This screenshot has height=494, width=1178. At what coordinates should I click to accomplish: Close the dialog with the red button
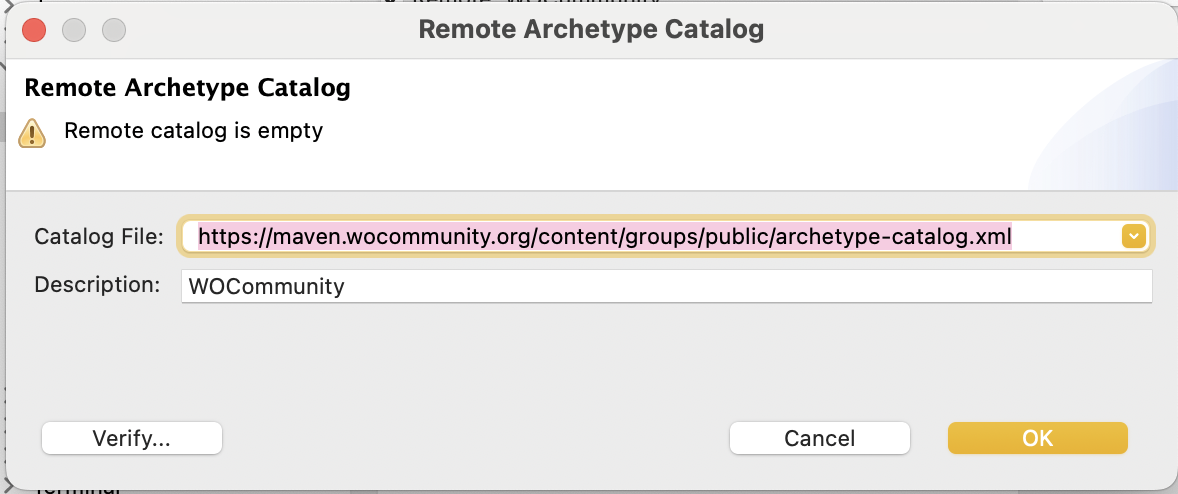click(35, 30)
